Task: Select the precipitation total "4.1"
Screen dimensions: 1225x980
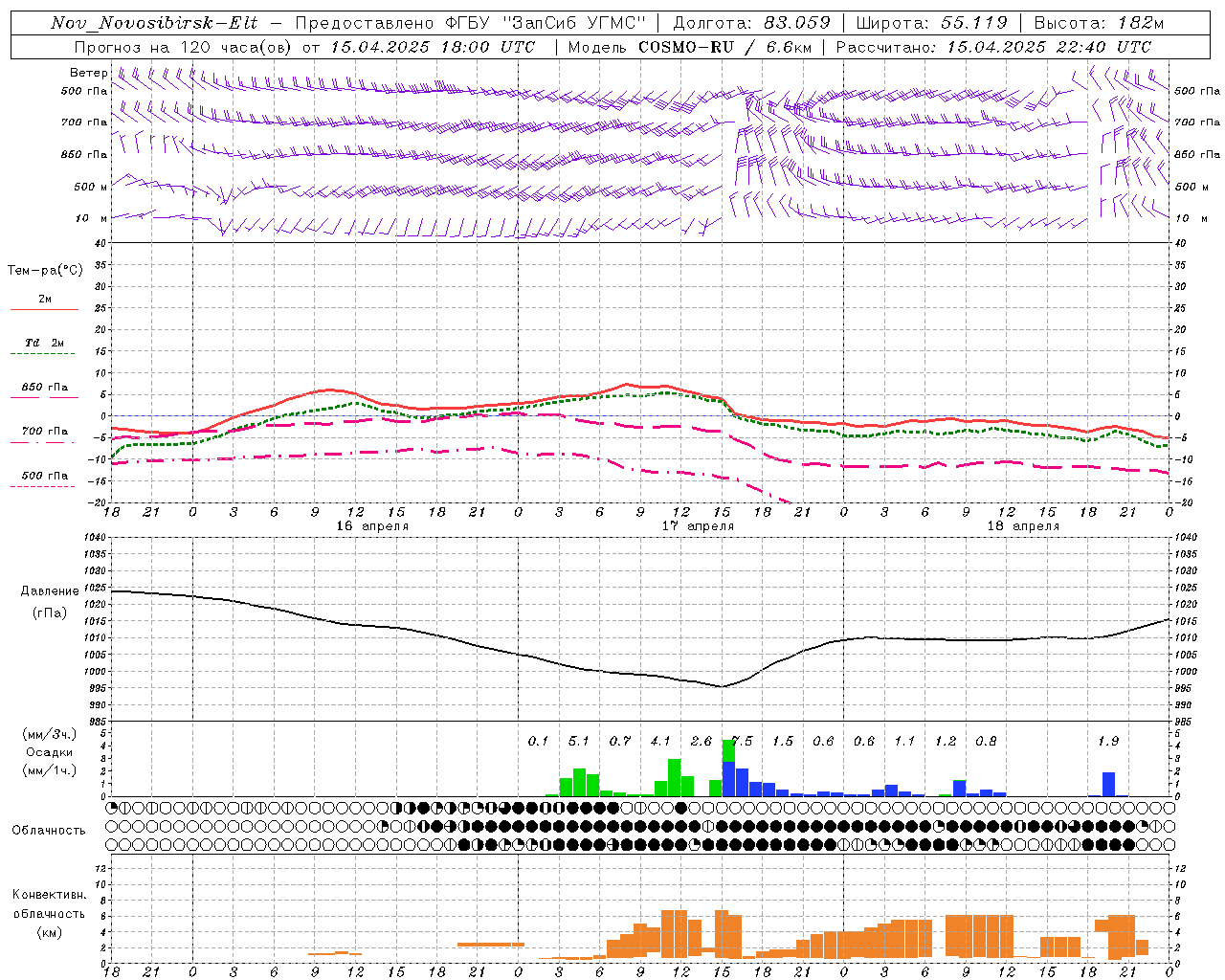Action: pos(660,742)
